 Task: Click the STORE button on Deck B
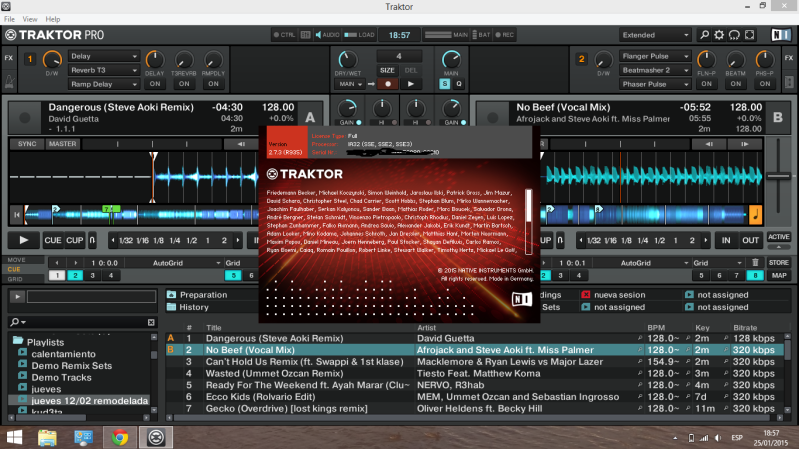778,262
